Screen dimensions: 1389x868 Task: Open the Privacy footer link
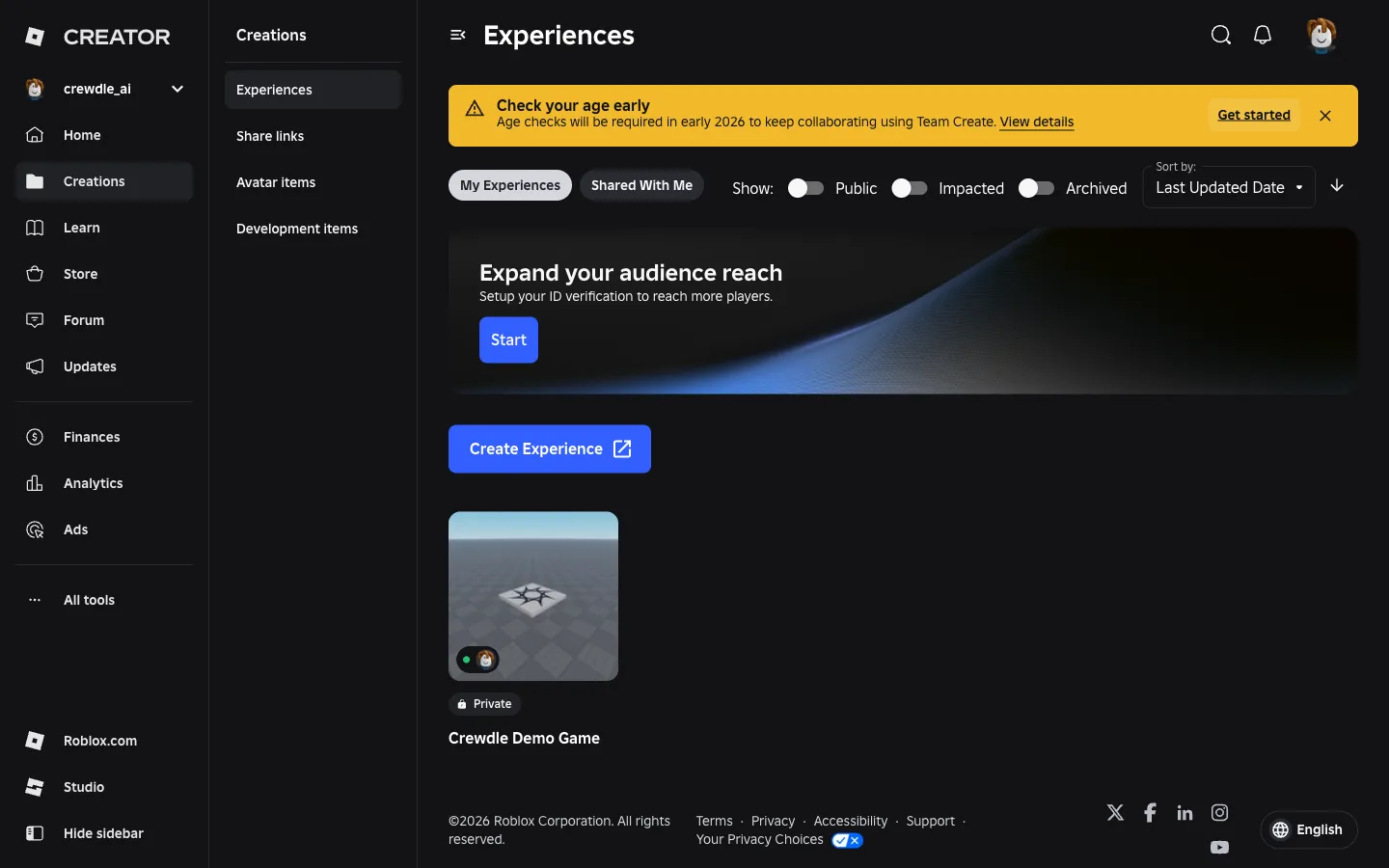(x=774, y=821)
